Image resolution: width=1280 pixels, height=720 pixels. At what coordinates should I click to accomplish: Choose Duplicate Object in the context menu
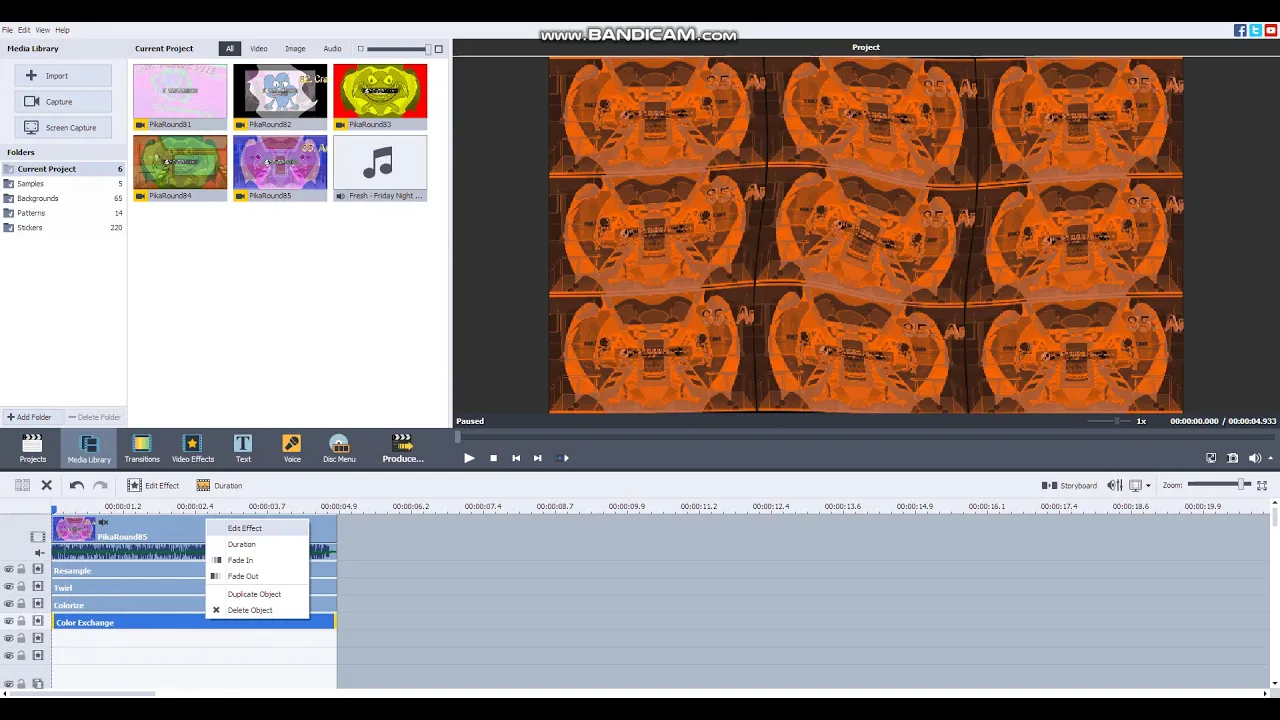pyautogui.click(x=258, y=594)
